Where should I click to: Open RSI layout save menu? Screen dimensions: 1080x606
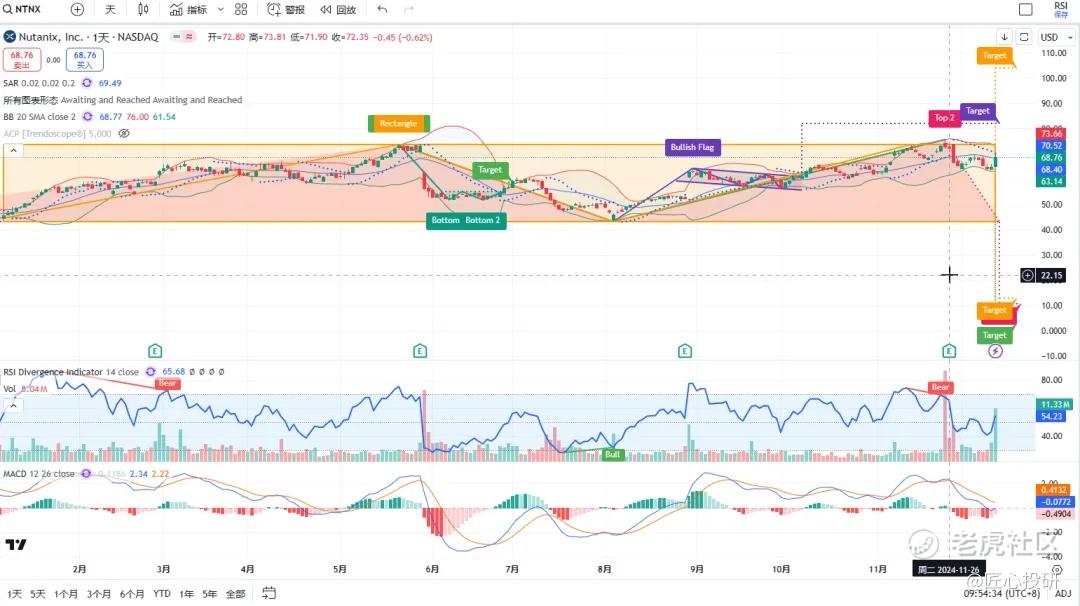click(1061, 10)
